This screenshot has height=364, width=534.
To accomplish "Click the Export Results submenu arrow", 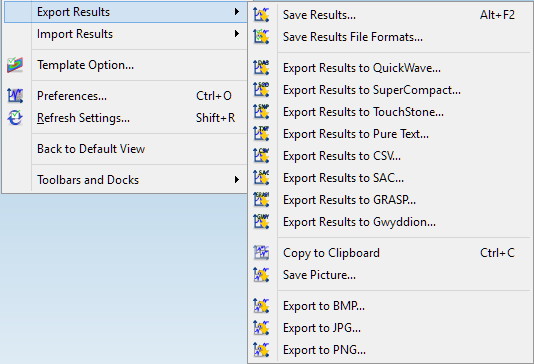I will click(237, 12).
